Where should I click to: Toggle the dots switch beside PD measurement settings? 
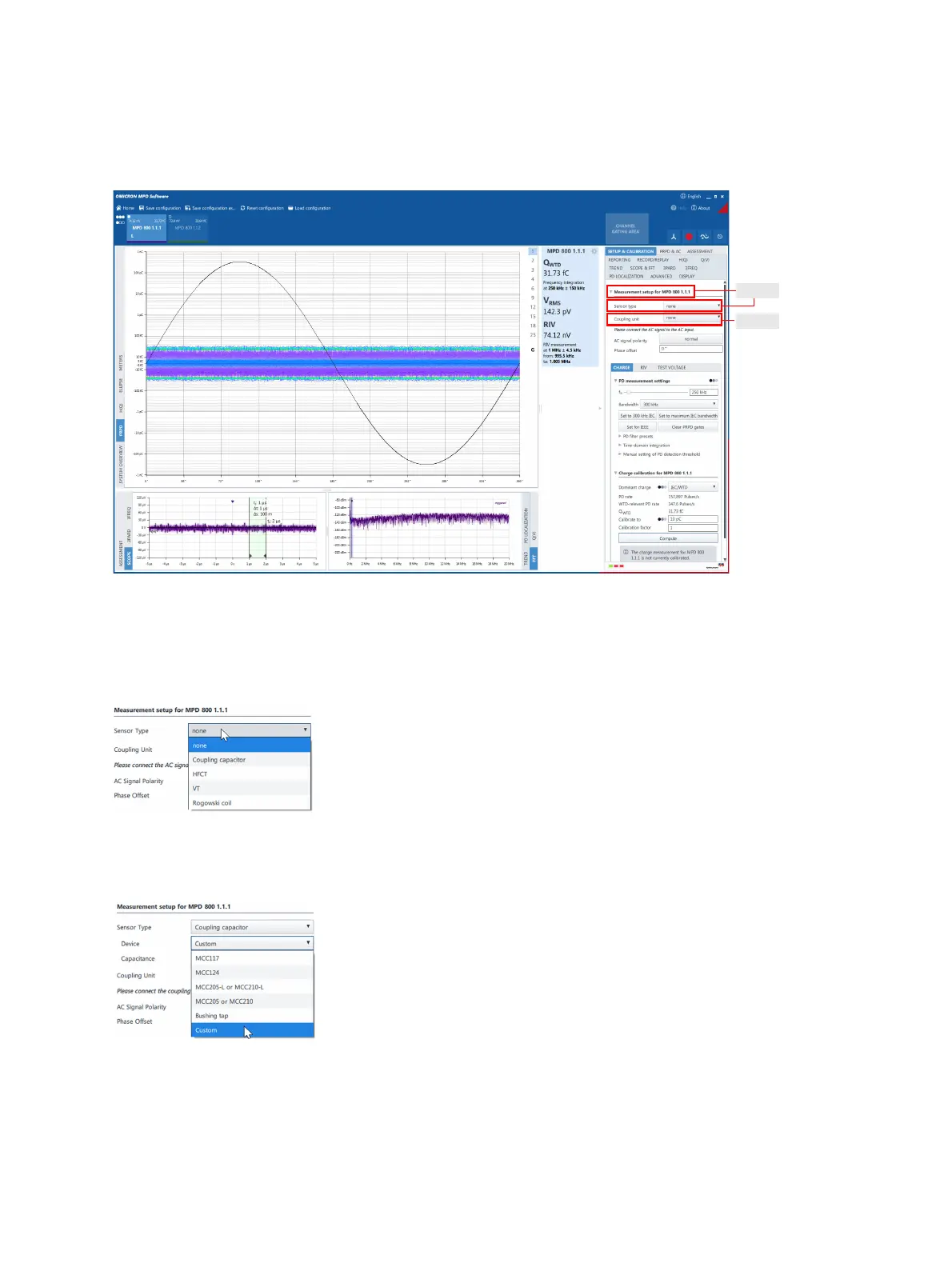click(714, 381)
